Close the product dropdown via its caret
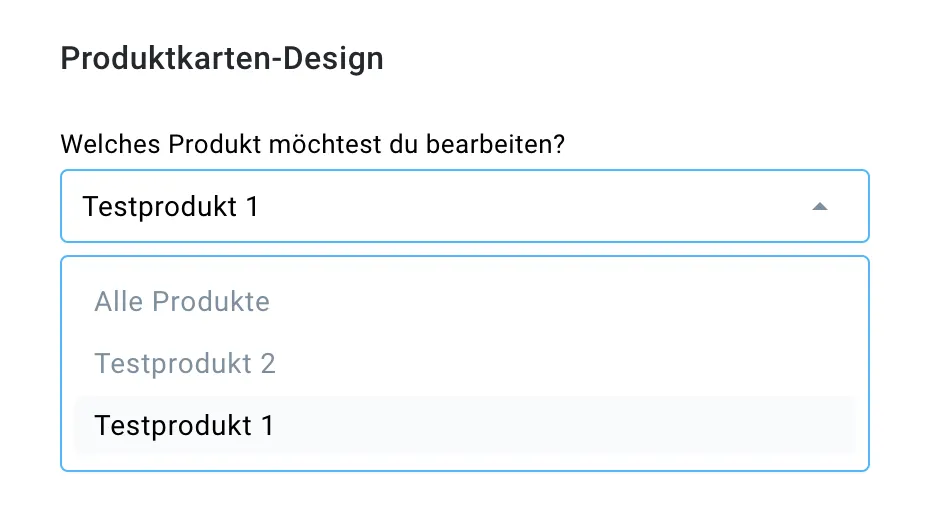The height and width of the screenshot is (514, 926). pyautogui.click(x=819, y=206)
